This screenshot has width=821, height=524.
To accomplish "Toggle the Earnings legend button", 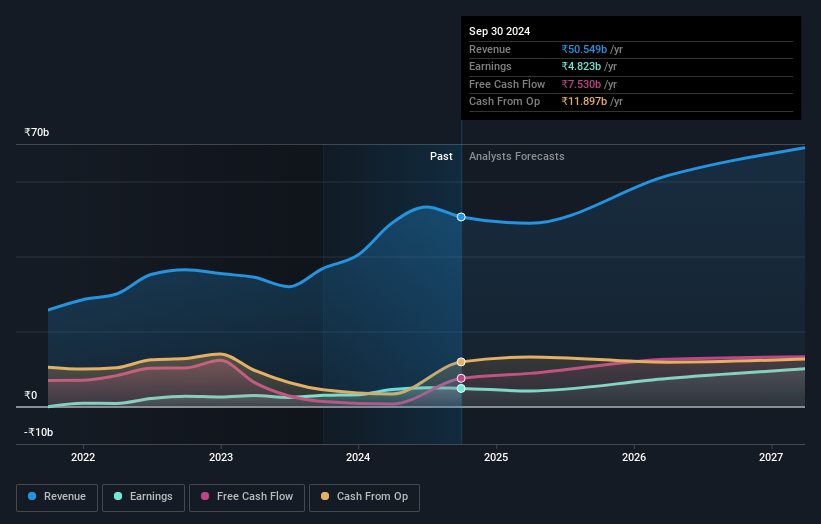I will (143, 497).
